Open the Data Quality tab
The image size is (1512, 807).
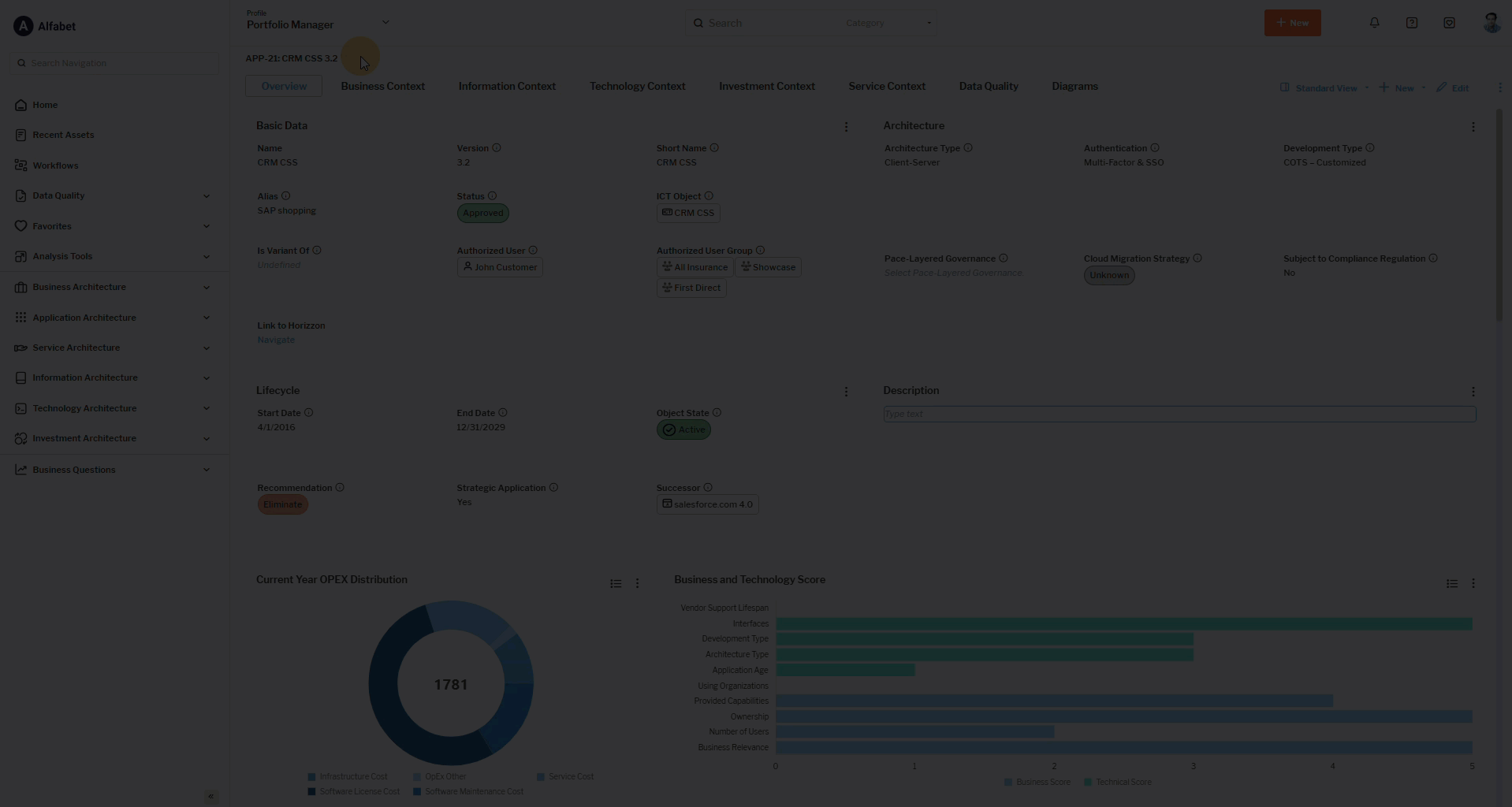point(988,87)
